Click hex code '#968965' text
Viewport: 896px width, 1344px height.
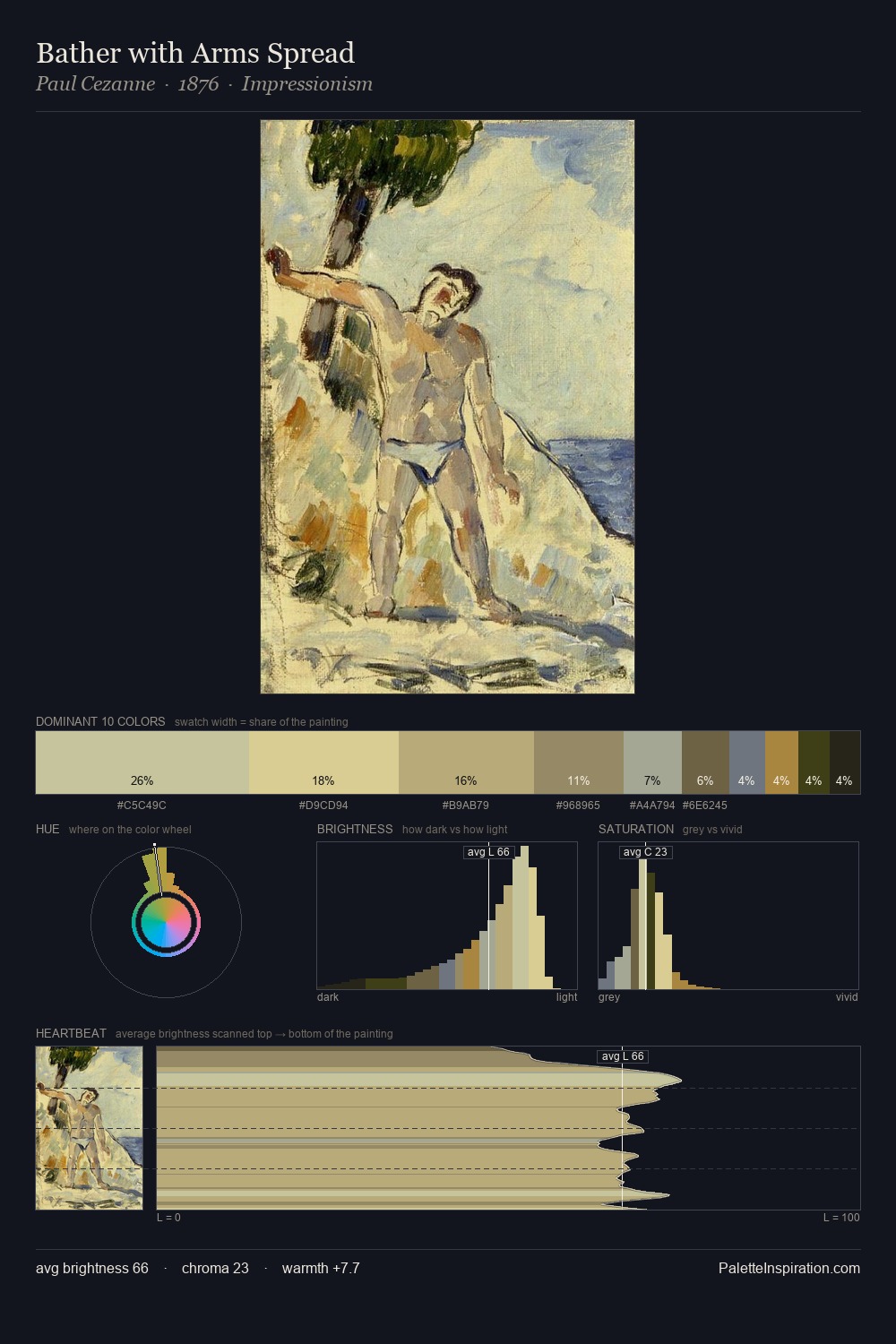578,806
